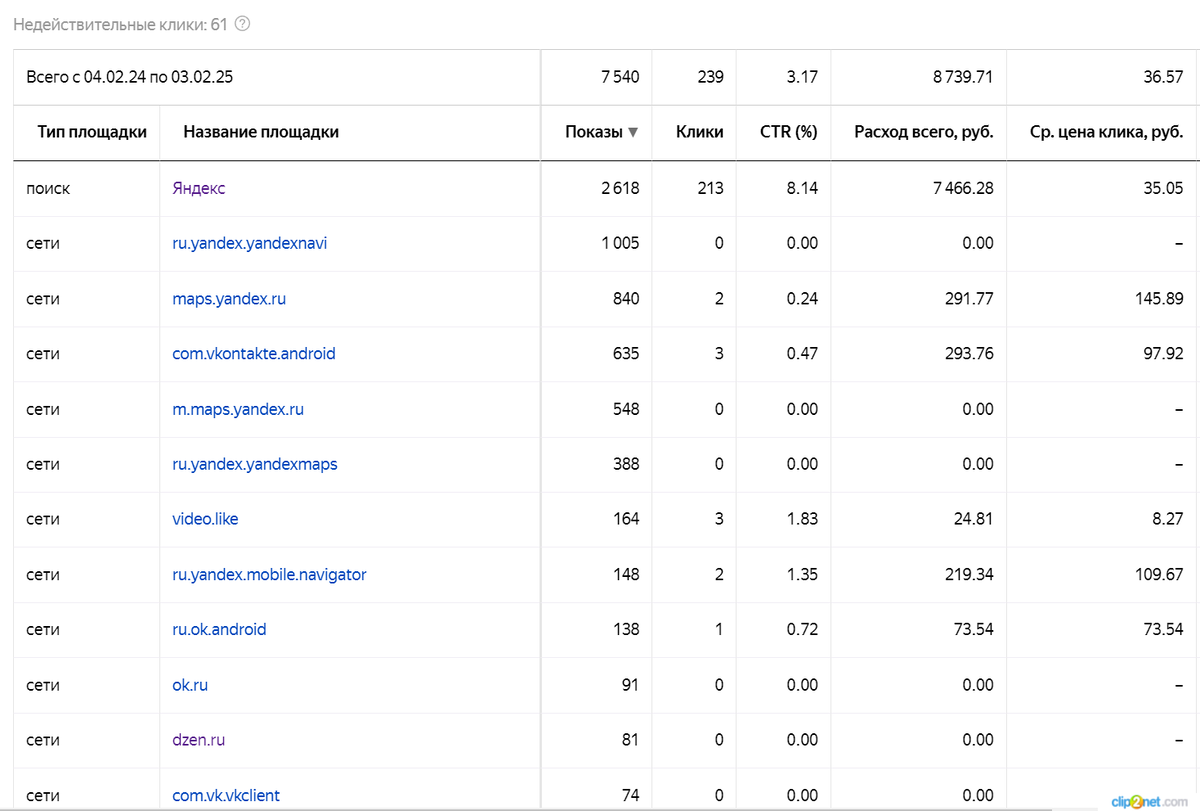This screenshot has width=1200, height=811.
Task: Open the ru.ok.android platform link
Action: pos(219,630)
